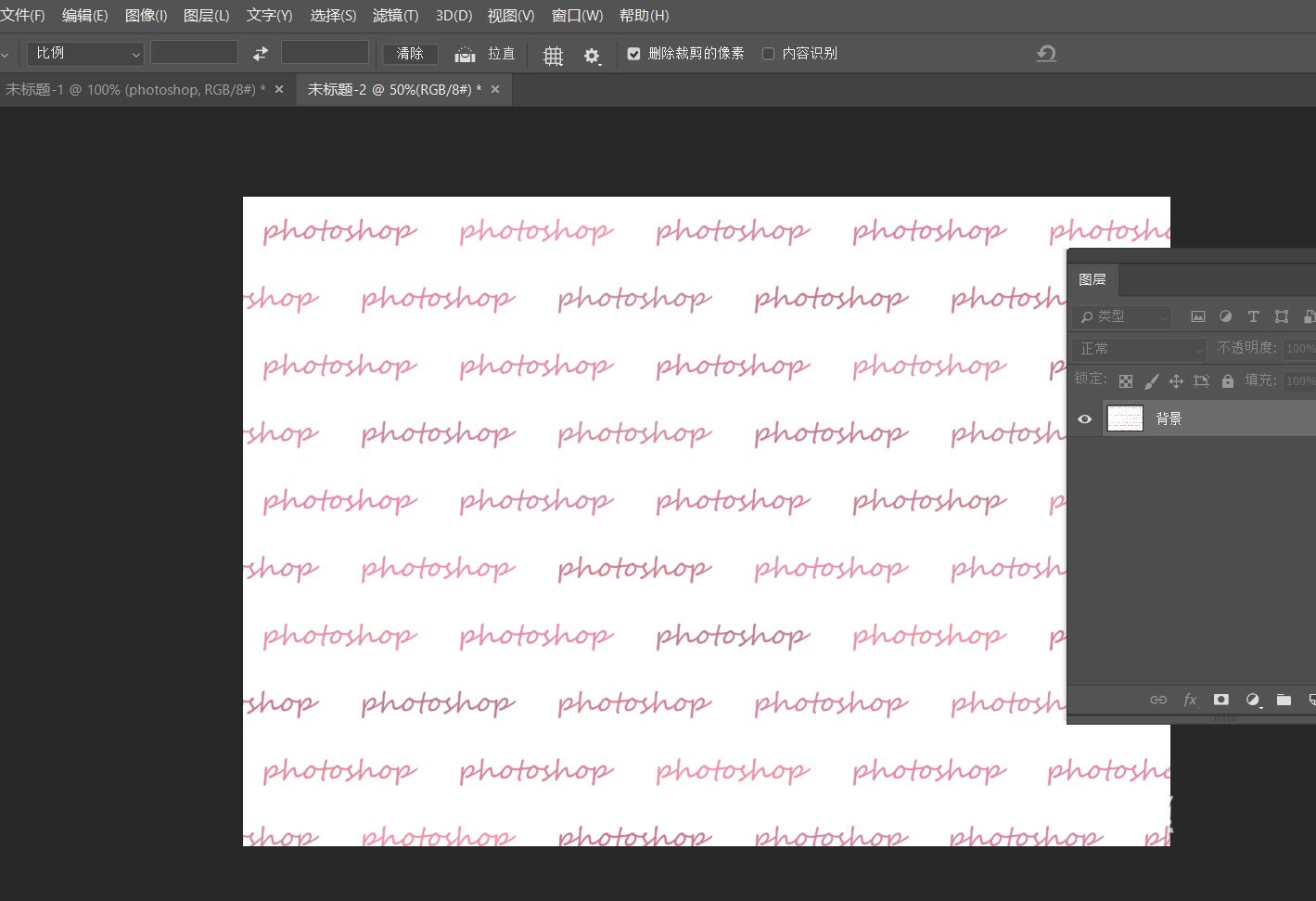Click the 填充 fill value field
This screenshot has height=901, width=1316.
[x=1299, y=380]
